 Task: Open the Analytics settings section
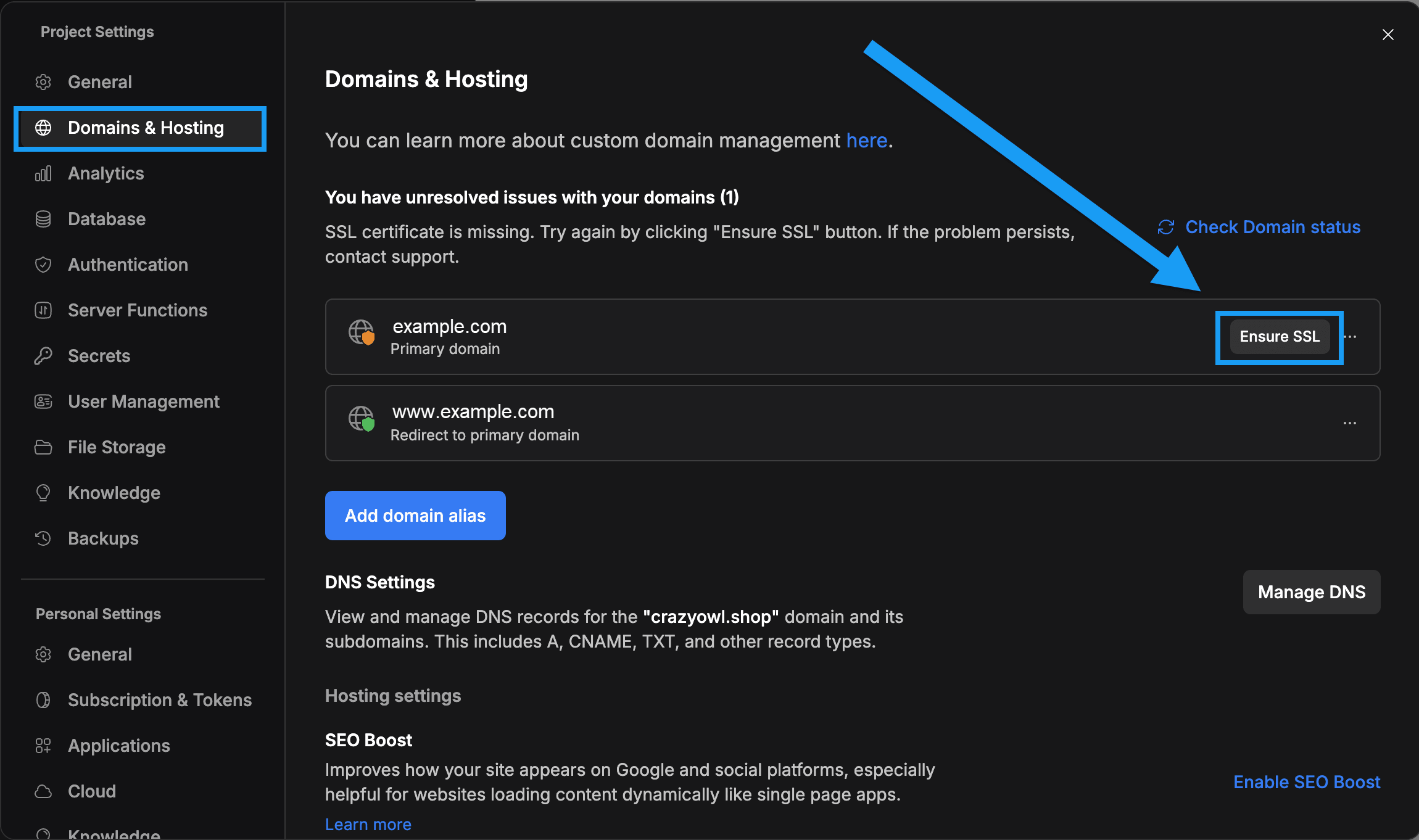coord(105,173)
